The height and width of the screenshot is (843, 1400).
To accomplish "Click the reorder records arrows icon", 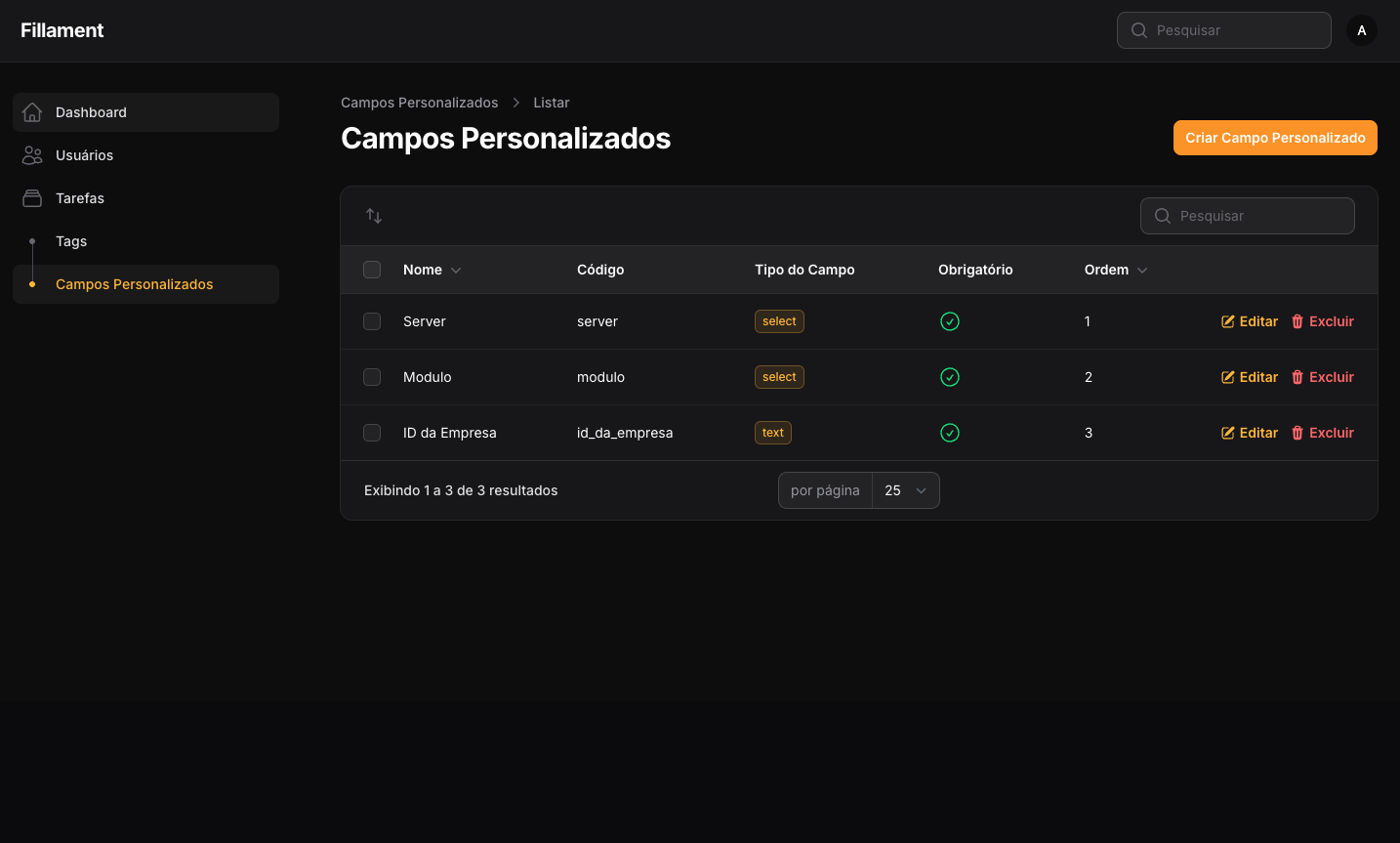I will click(374, 216).
